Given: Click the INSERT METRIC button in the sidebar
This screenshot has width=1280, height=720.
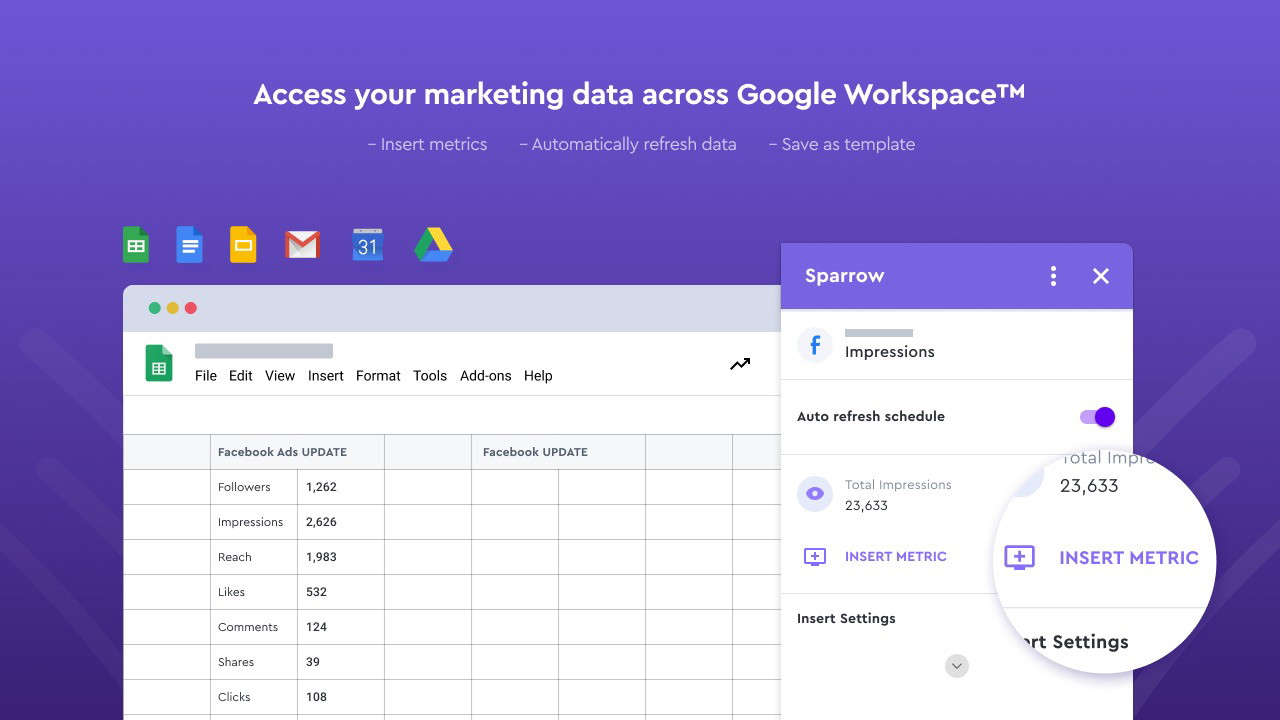Looking at the screenshot, I should [876, 557].
